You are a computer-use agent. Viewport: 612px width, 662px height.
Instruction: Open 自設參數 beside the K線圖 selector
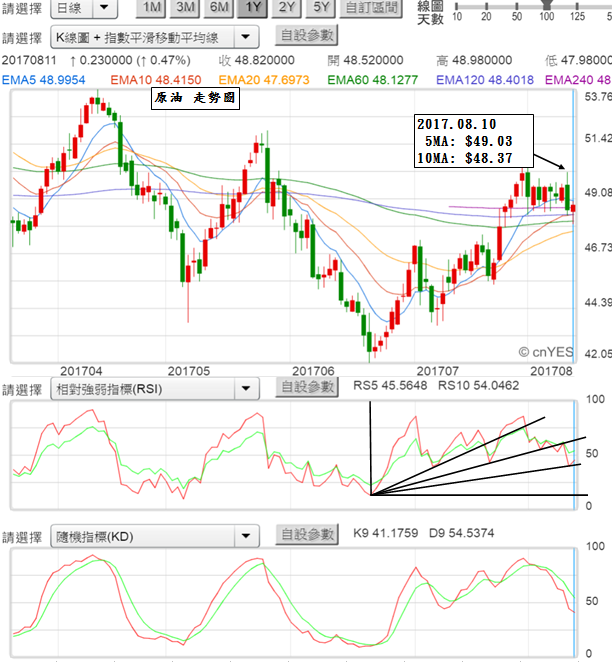pyautogui.click(x=307, y=35)
